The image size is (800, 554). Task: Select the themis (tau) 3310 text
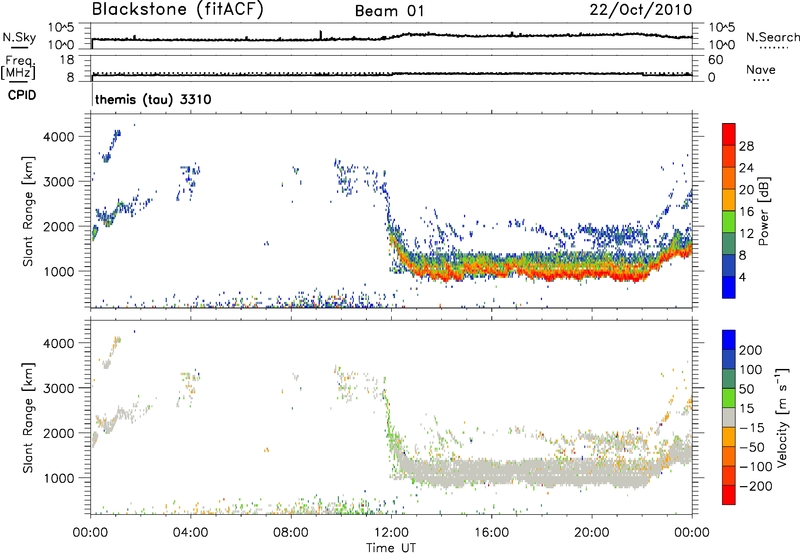pos(153,99)
